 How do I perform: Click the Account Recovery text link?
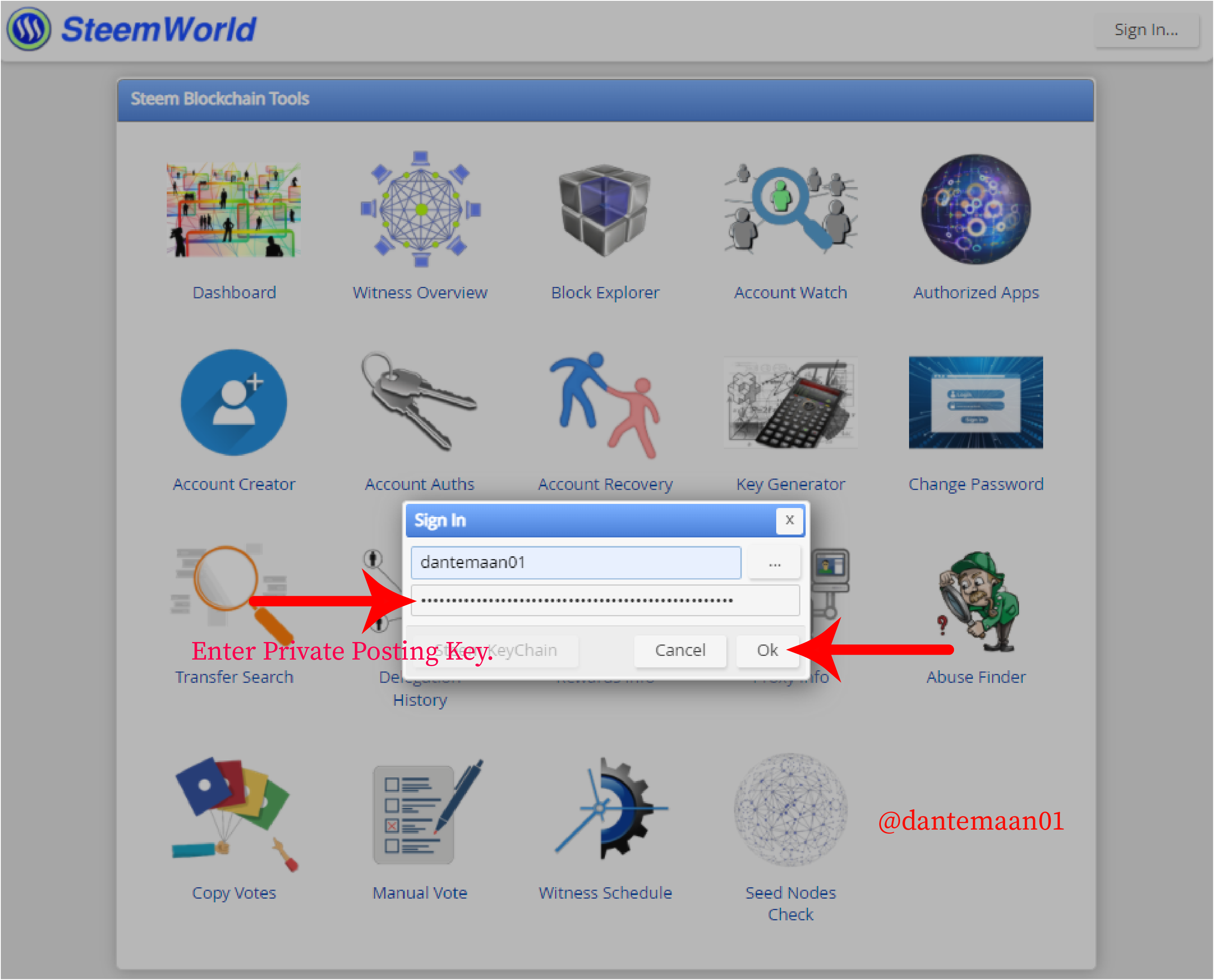coord(605,485)
